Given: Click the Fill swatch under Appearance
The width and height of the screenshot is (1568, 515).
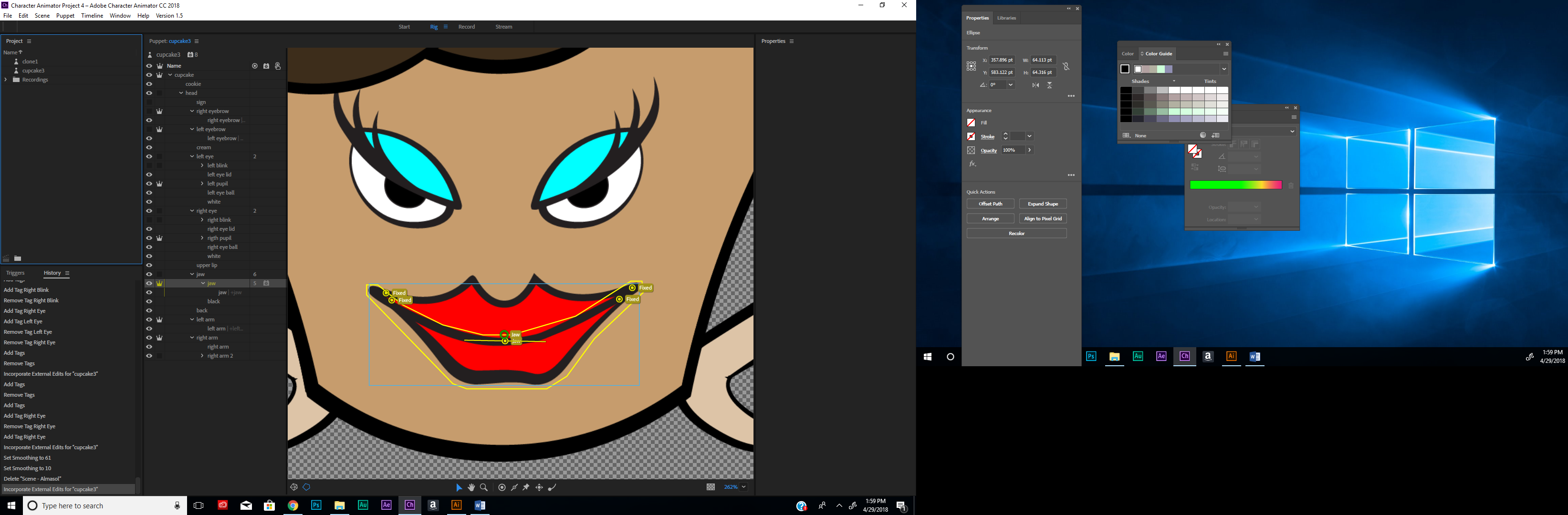Looking at the screenshot, I should tap(971, 122).
